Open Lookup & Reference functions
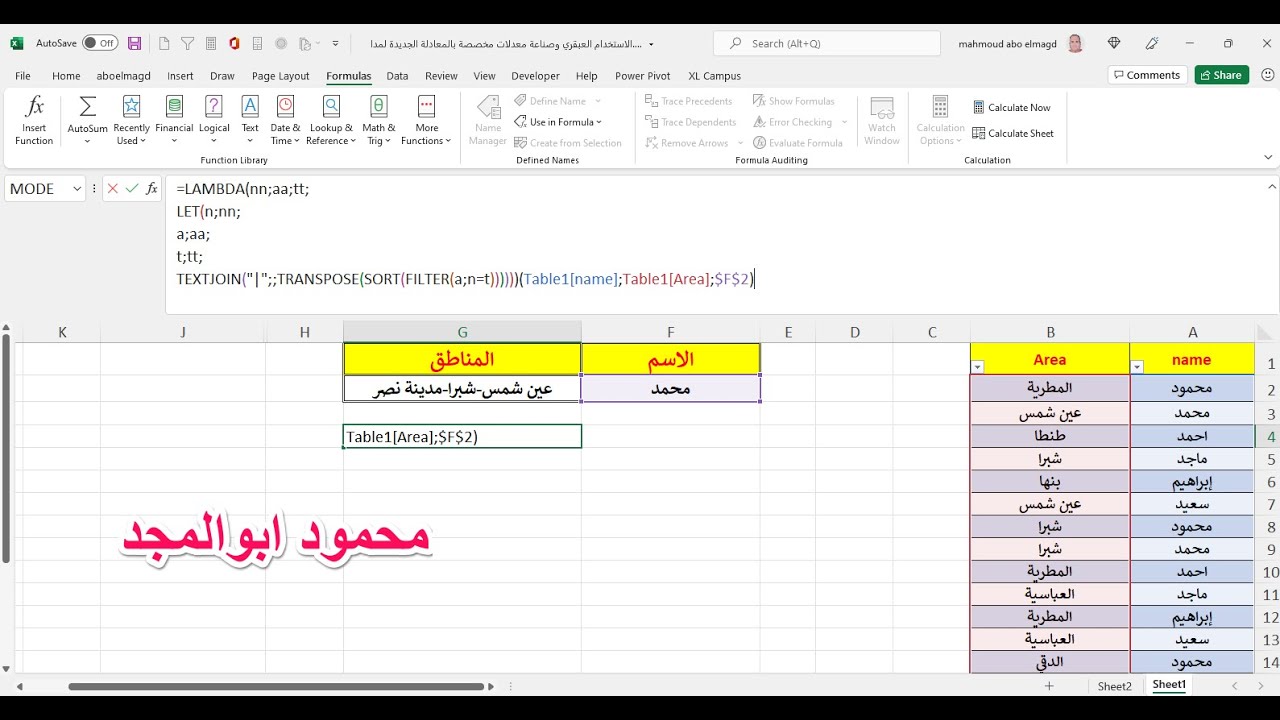The width and height of the screenshot is (1280, 720). click(331, 121)
